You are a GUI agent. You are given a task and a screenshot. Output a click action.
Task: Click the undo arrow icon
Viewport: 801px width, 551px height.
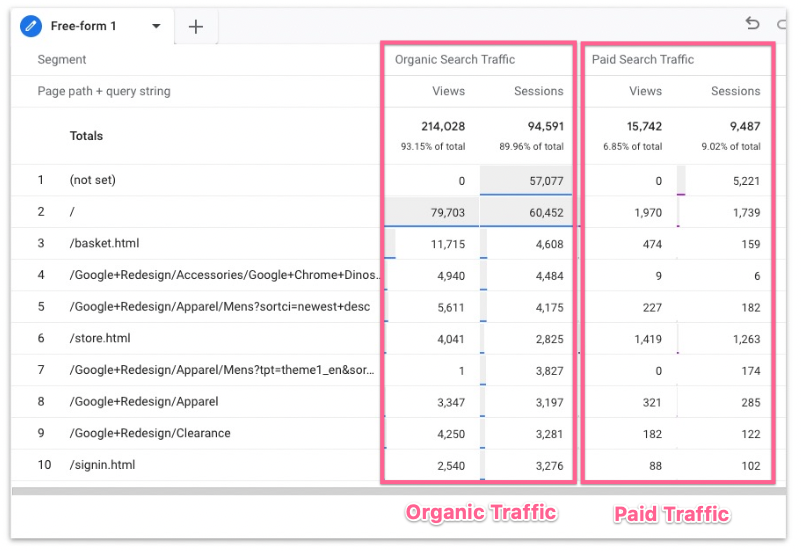[x=752, y=23]
